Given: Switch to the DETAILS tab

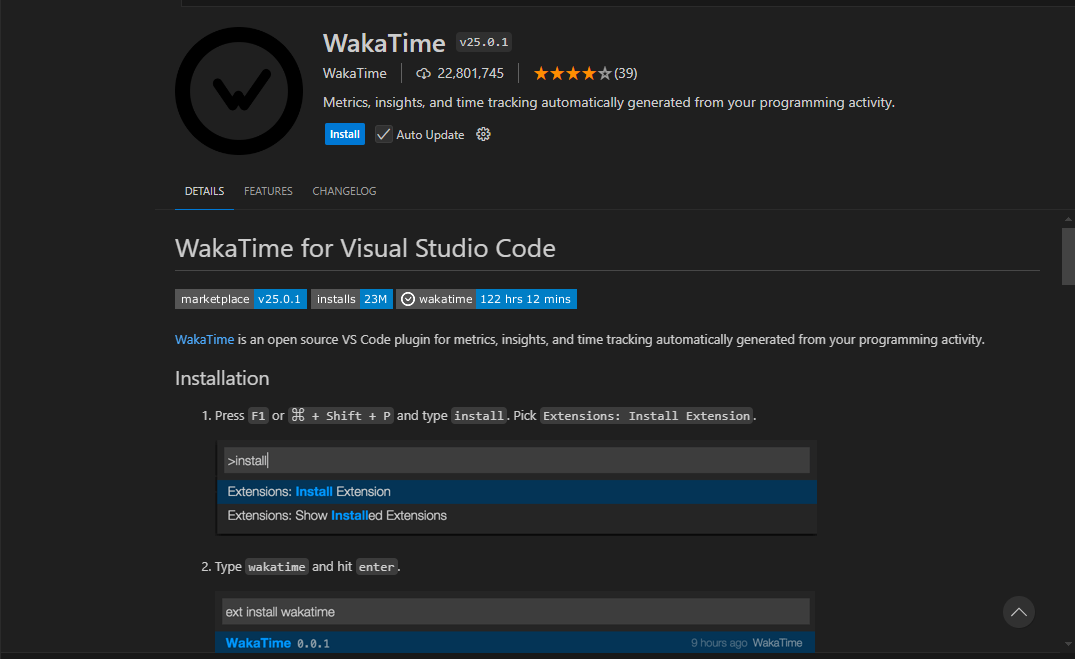Looking at the screenshot, I should [204, 191].
